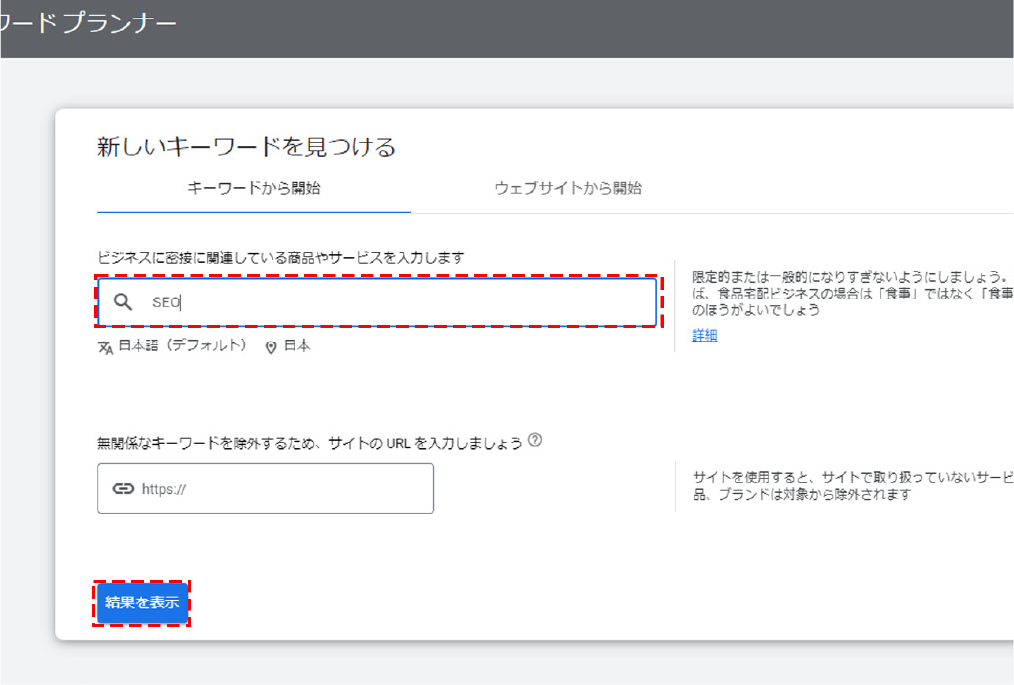Click the 新しいキーワードを見つける heading

point(246,147)
